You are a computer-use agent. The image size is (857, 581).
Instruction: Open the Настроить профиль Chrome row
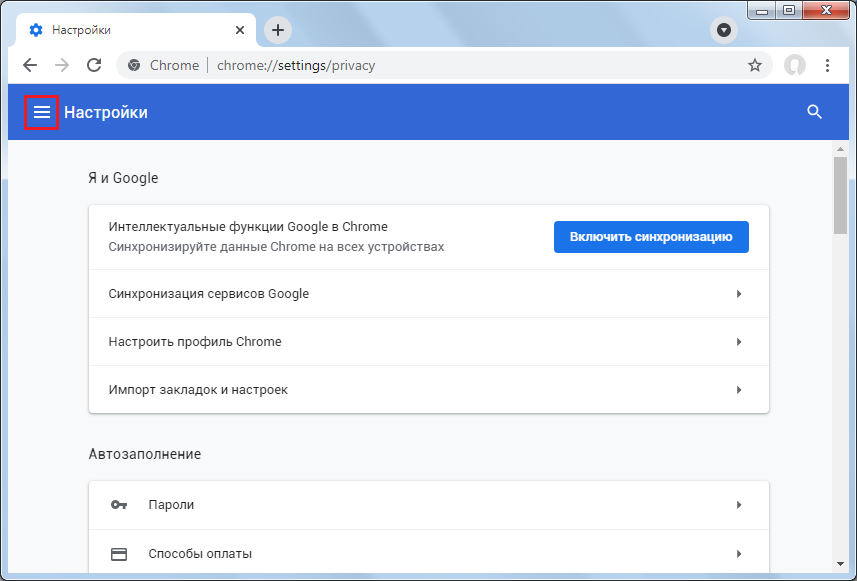(x=428, y=342)
